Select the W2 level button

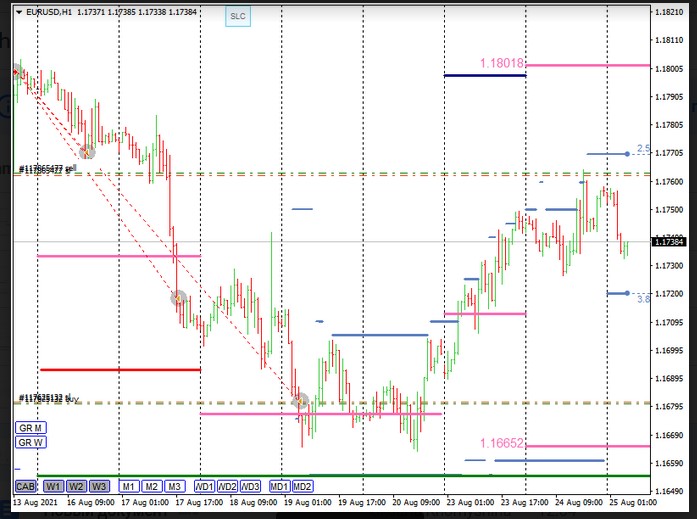click(x=77, y=486)
